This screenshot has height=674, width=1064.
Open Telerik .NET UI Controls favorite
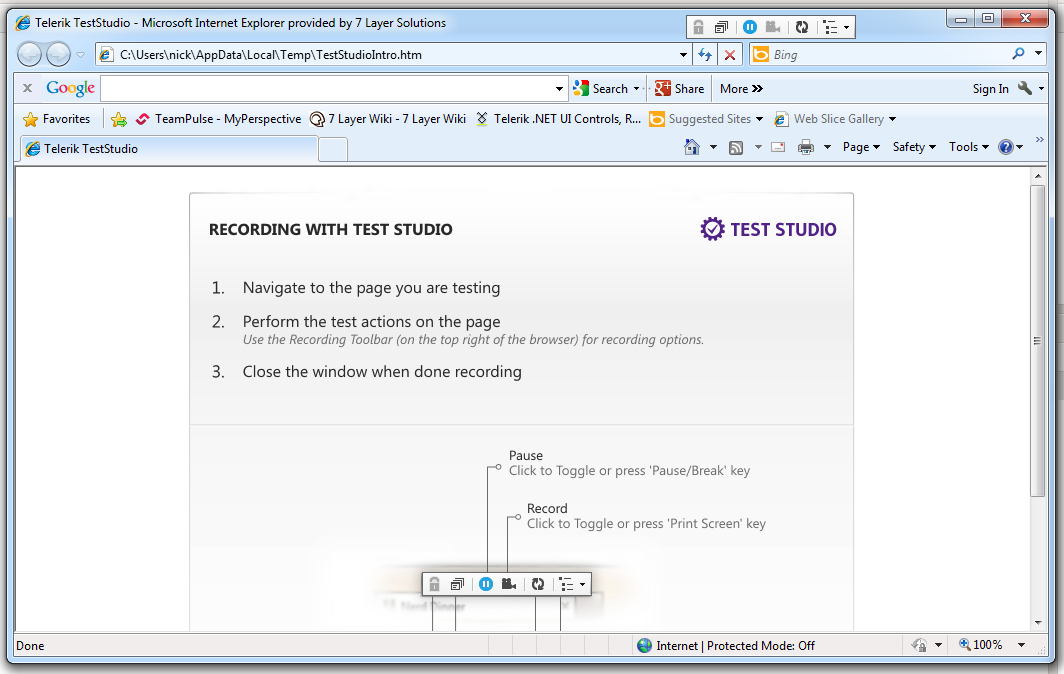pyautogui.click(x=558, y=119)
